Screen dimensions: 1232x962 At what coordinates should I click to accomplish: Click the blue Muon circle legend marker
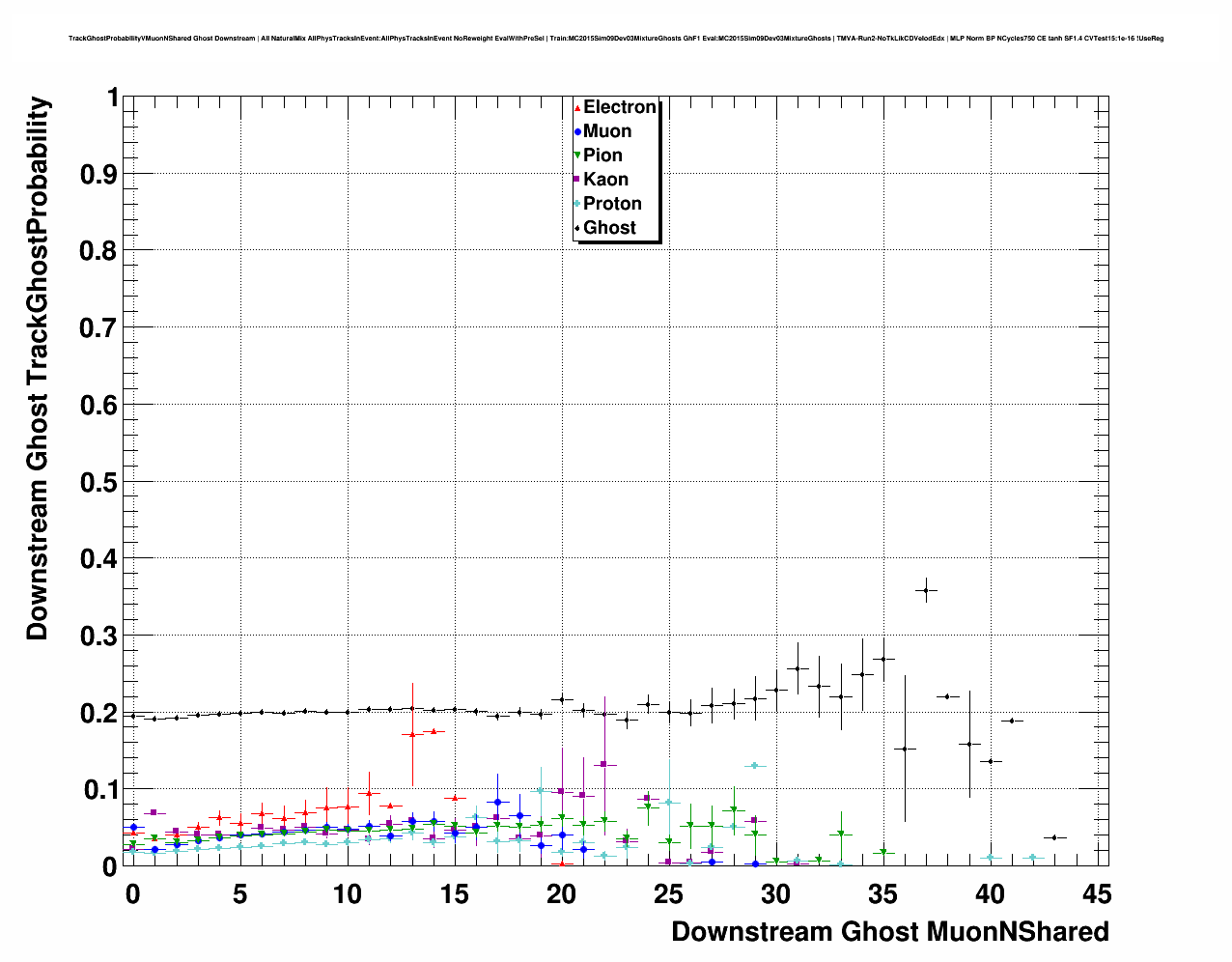[577, 132]
